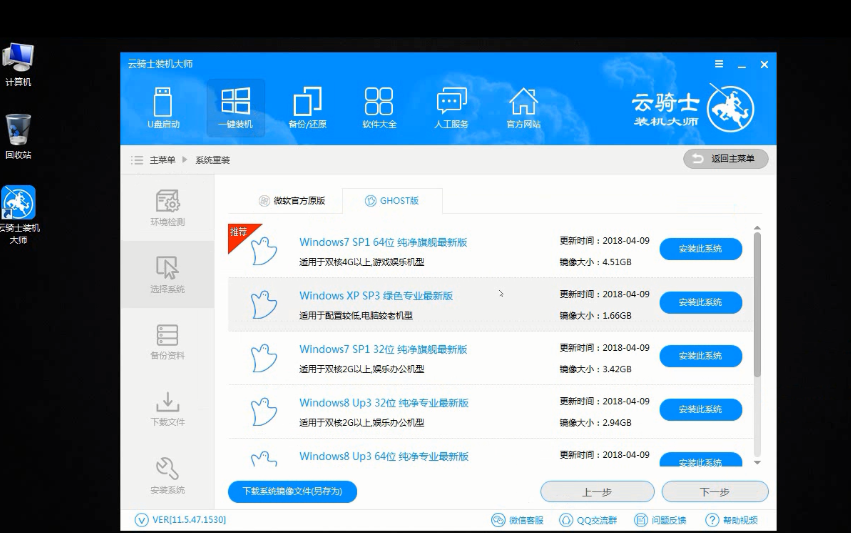The width and height of the screenshot is (851, 533).
Task: Click the scrollbar down arrow
Action: [757, 462]
